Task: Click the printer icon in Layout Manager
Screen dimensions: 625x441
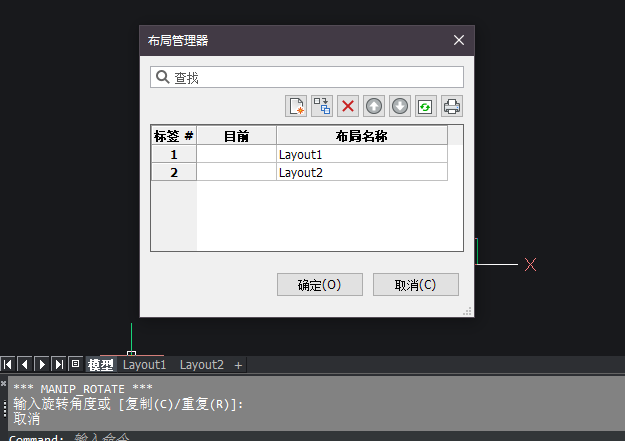Action: [x=452, y=106]
